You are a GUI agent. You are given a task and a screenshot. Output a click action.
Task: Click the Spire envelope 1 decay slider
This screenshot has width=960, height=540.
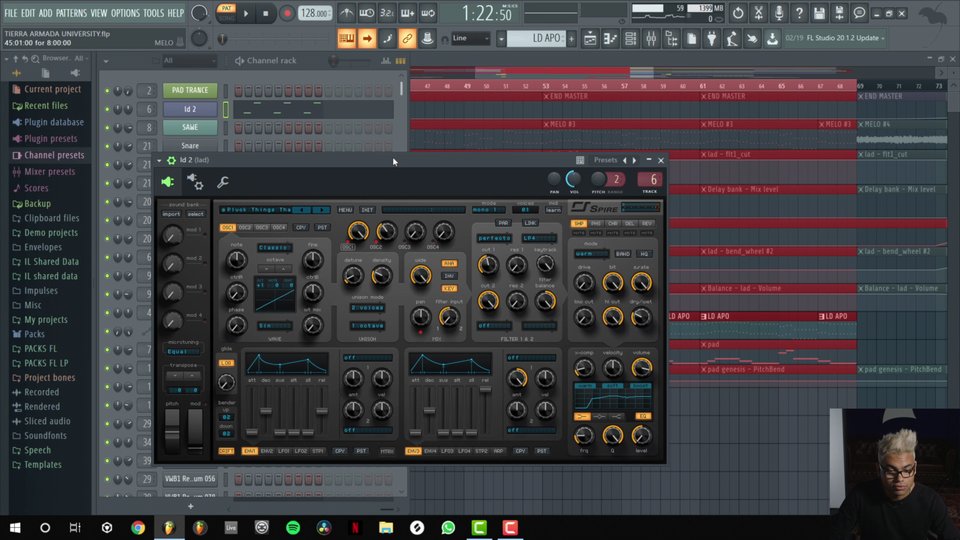tap(266, 411)
